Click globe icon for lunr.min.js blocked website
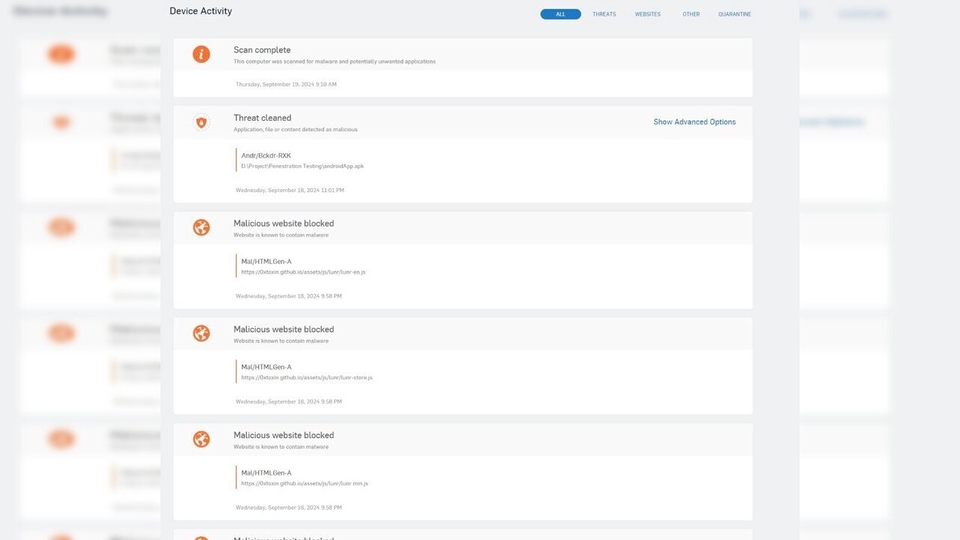The height and width of the screenshot is (540, 960). tap(201, 439)
